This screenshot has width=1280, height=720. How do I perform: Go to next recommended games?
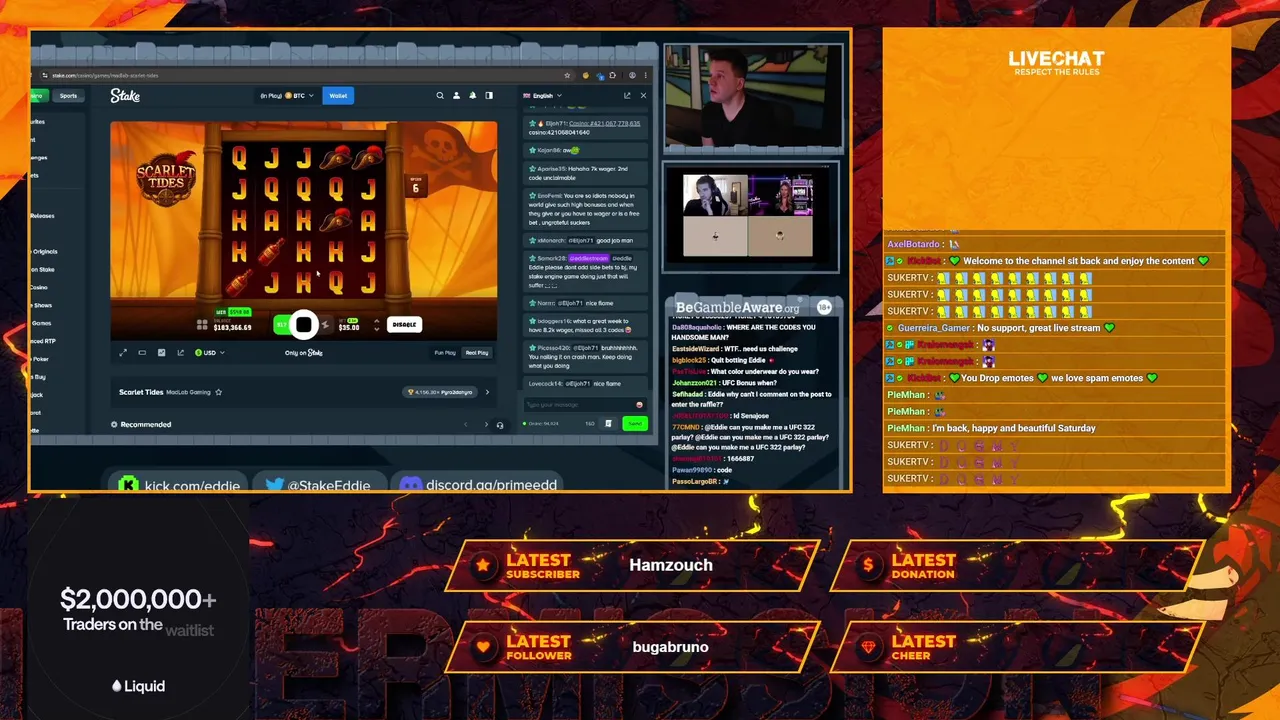[486, 424]
